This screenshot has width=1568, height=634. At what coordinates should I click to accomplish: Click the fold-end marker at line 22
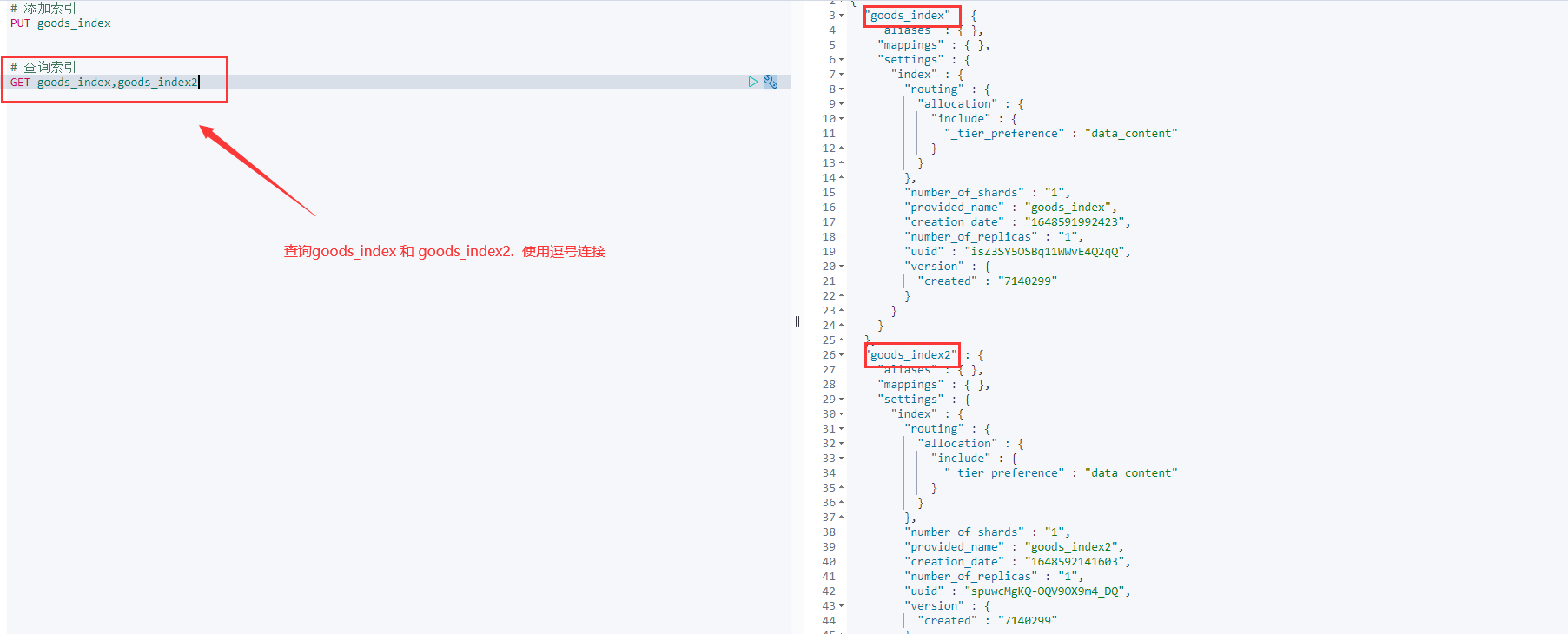842,296
